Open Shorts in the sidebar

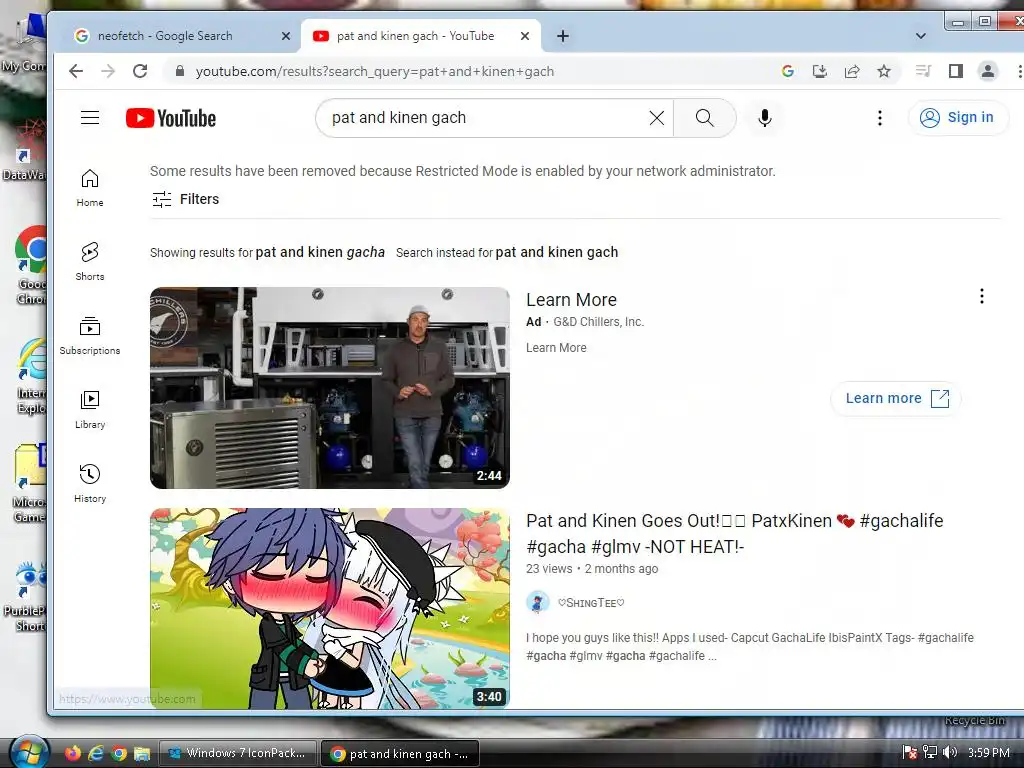click(90, 262)
